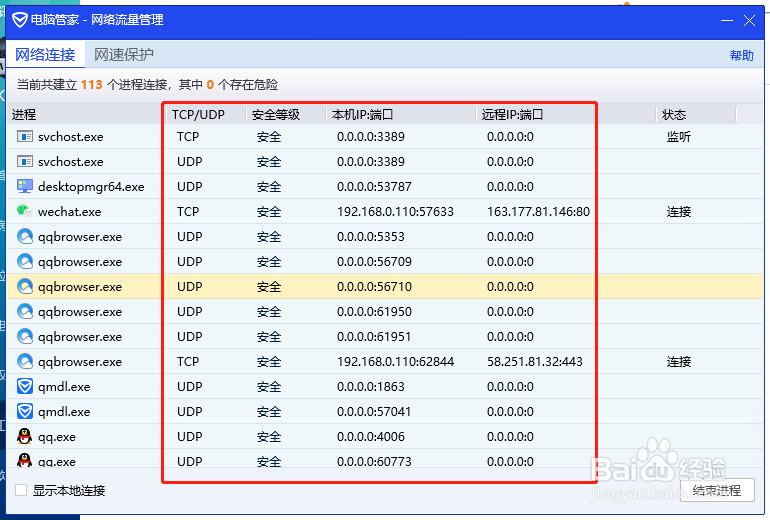
Task: Click the 连接 status of wechat.exe
Action: [679, 212]
